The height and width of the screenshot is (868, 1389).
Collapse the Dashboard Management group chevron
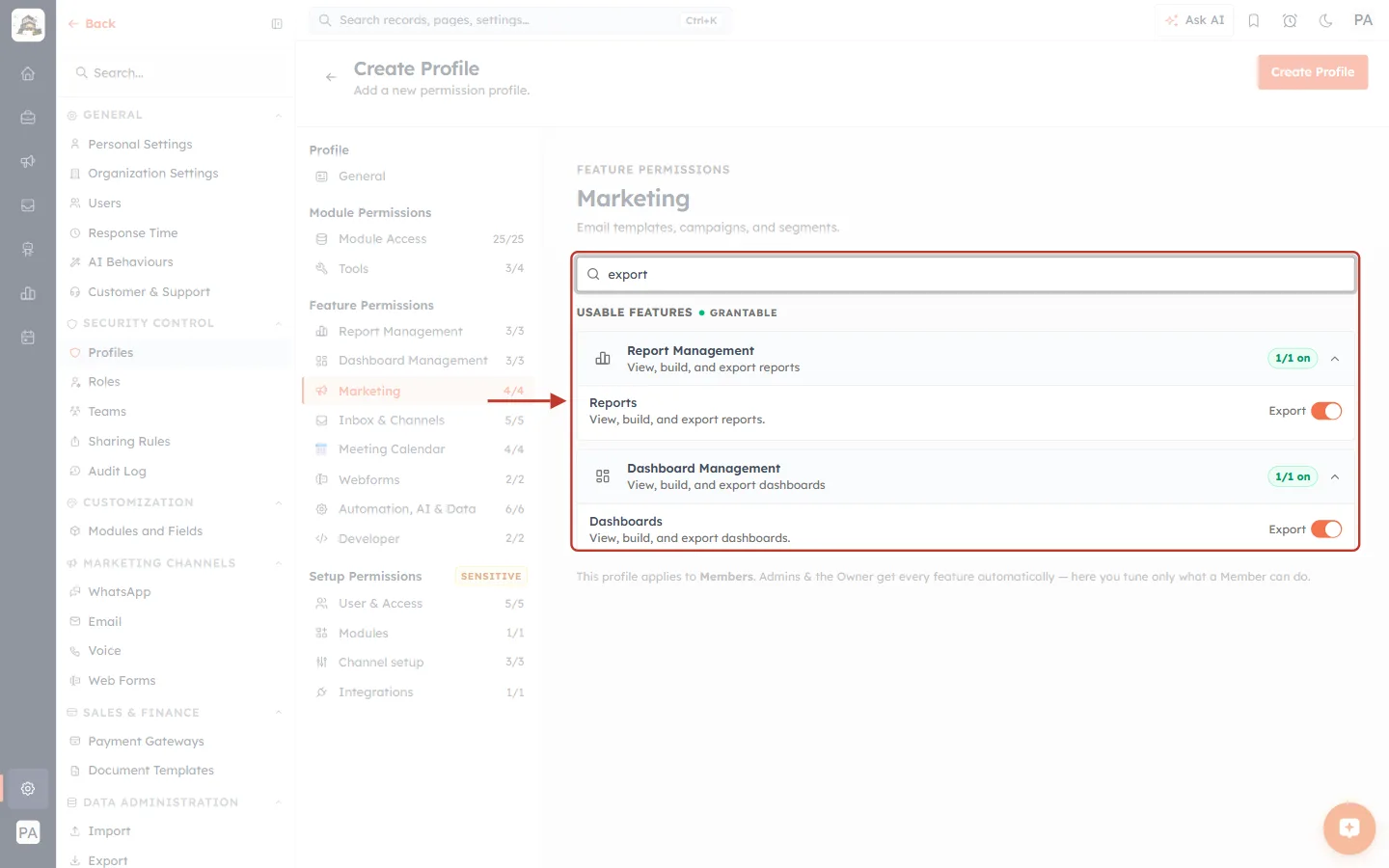click(x=1335, y=476)
